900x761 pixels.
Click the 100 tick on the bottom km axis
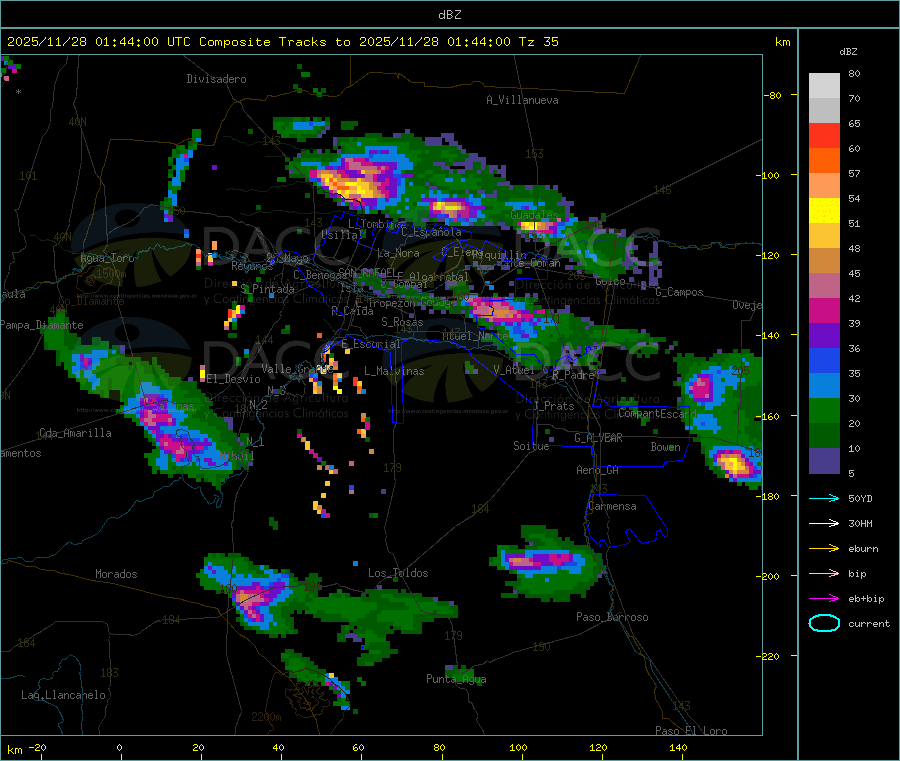click(518, 748)
